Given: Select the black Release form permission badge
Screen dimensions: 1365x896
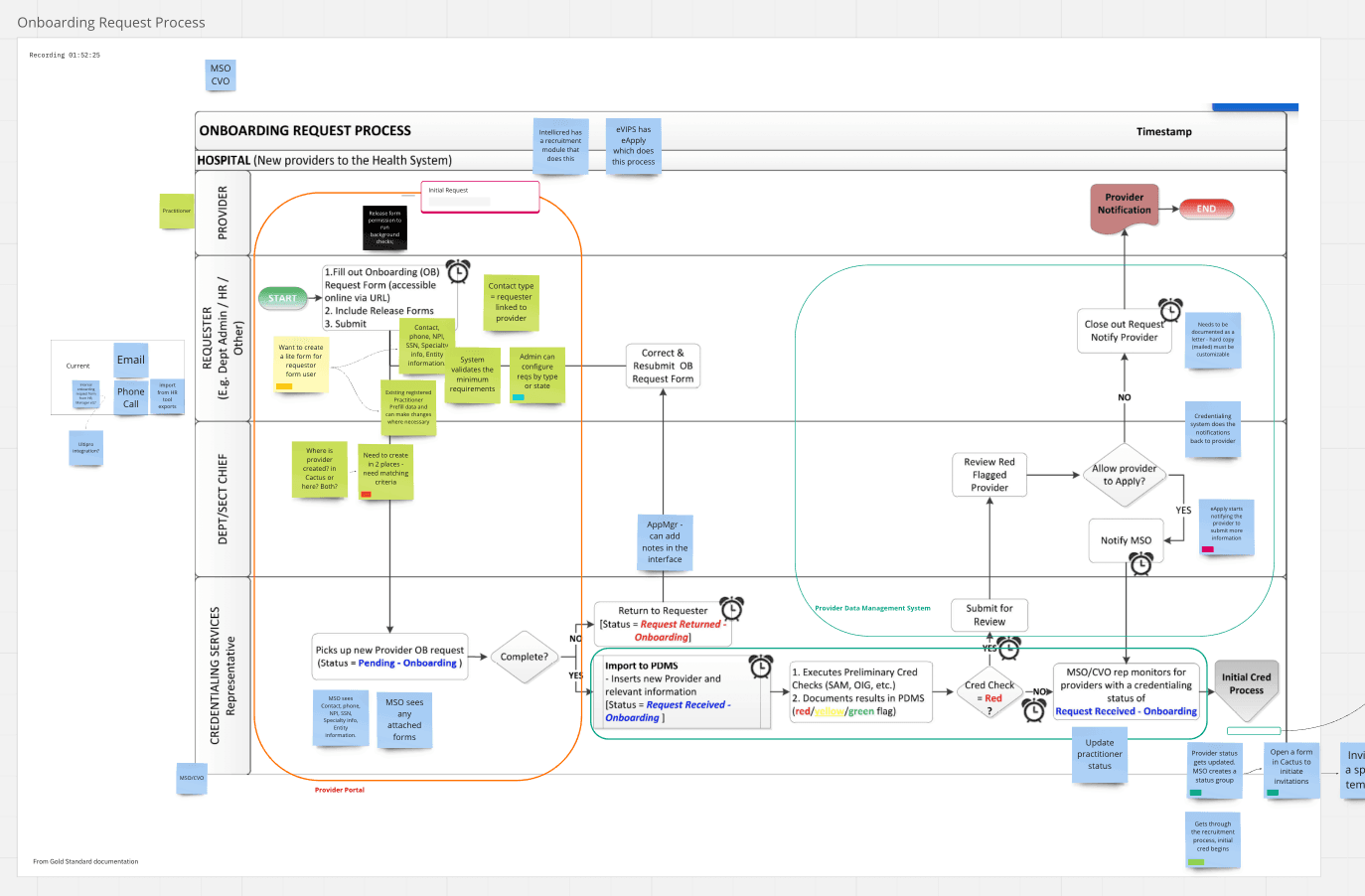Looking at the screenshot, I should [x=383, y=227].
